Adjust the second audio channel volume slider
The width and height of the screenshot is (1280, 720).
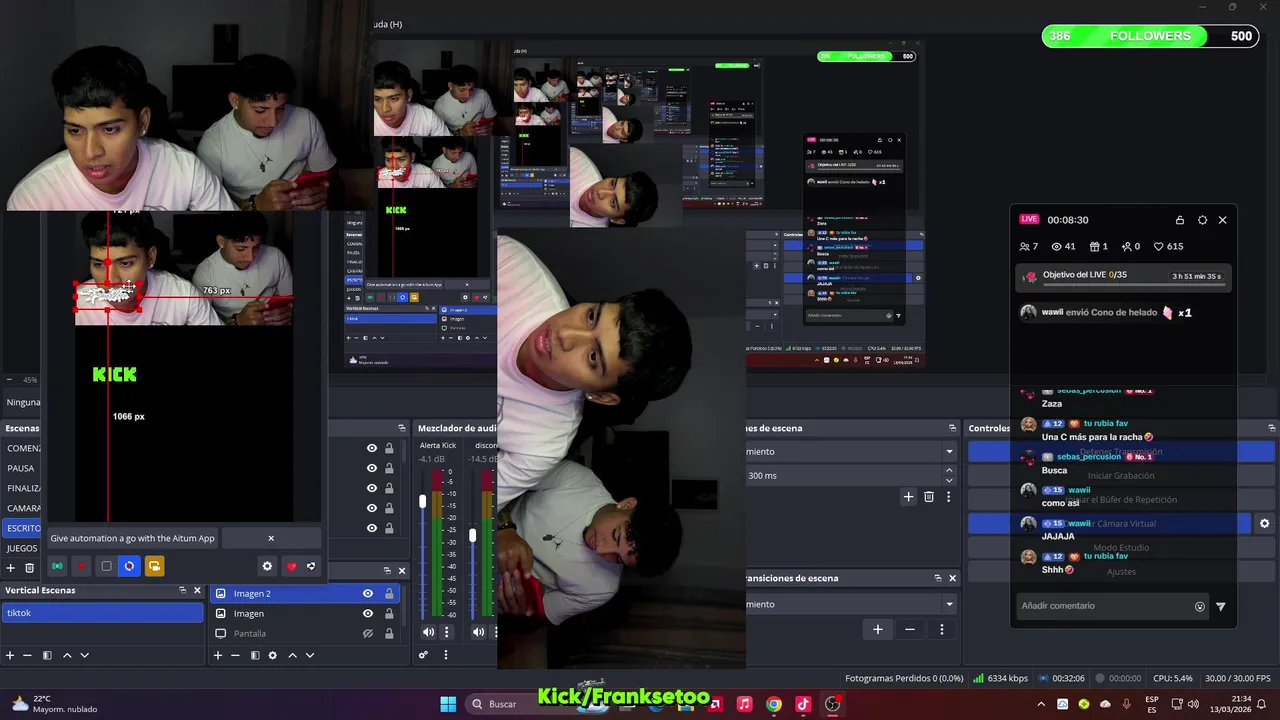point(472,536)
